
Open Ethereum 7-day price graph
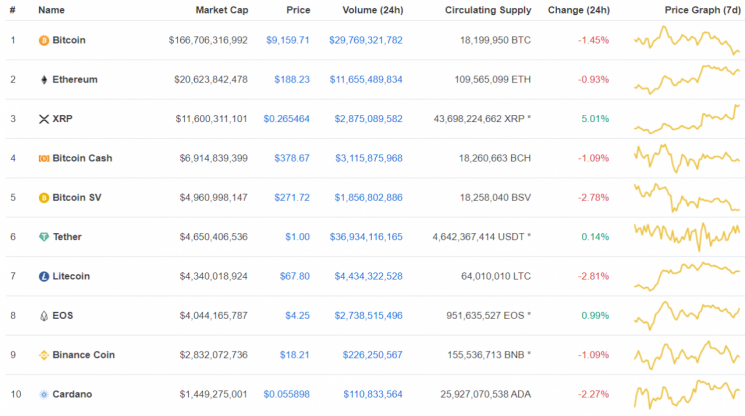[687, 80]
